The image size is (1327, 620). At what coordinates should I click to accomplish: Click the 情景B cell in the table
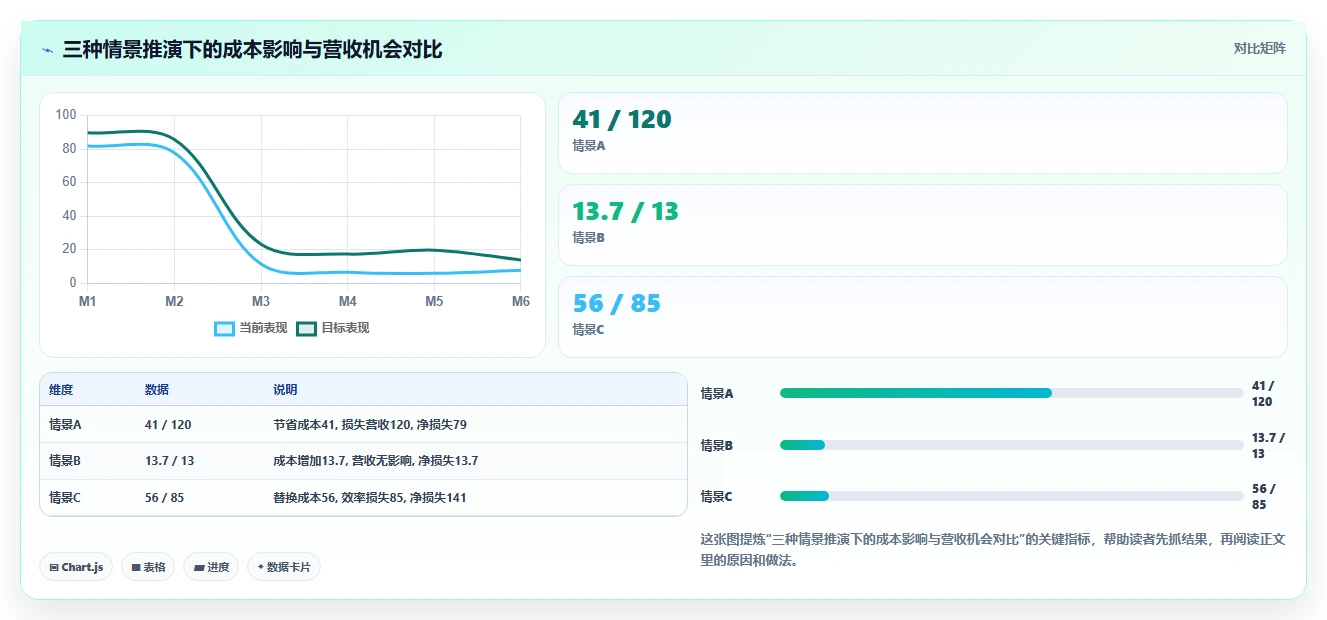coord(65,461)
